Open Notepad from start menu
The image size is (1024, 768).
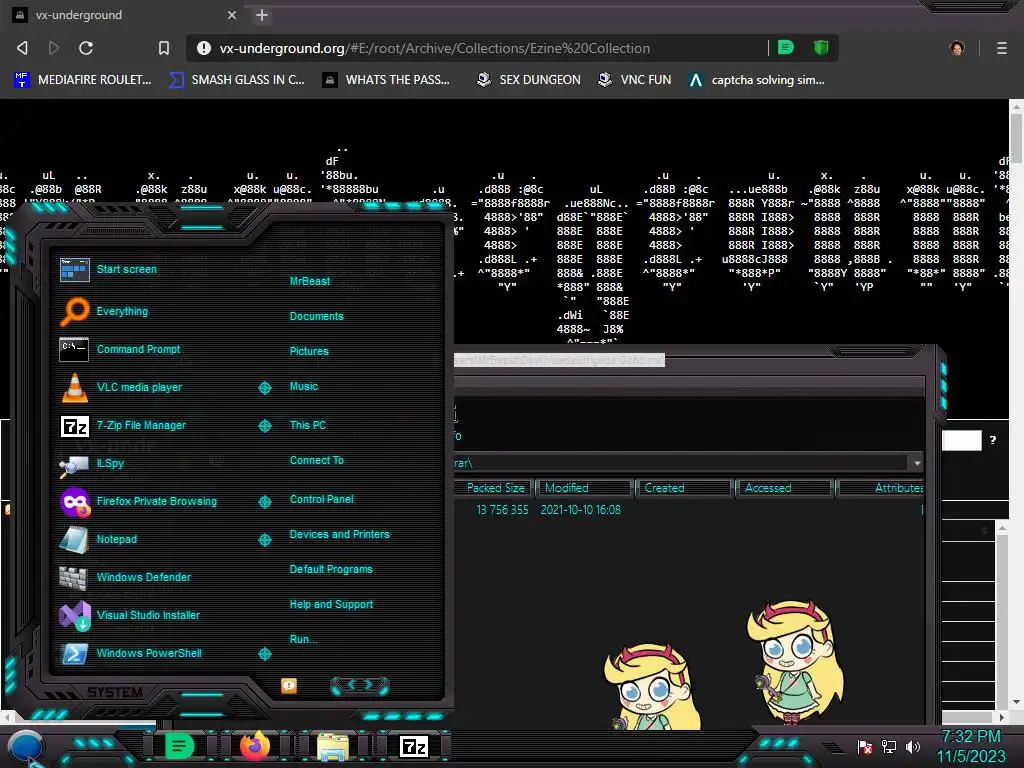point(99,539)
